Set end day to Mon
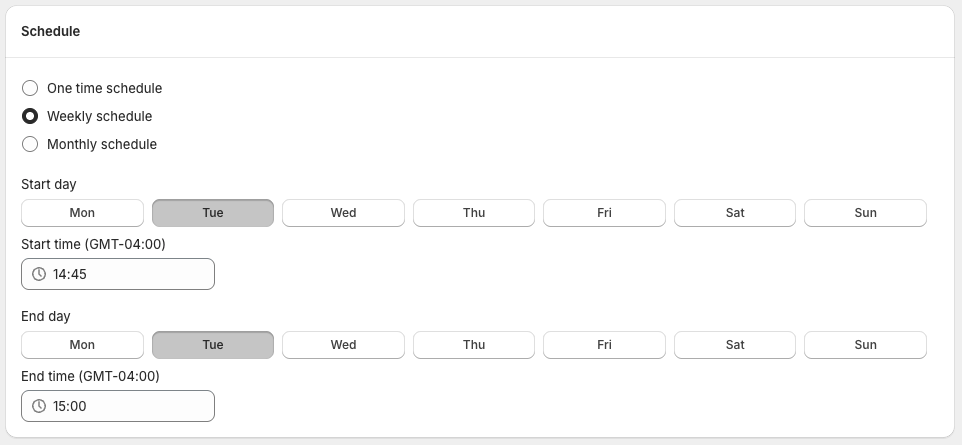 tap(82, 345)
